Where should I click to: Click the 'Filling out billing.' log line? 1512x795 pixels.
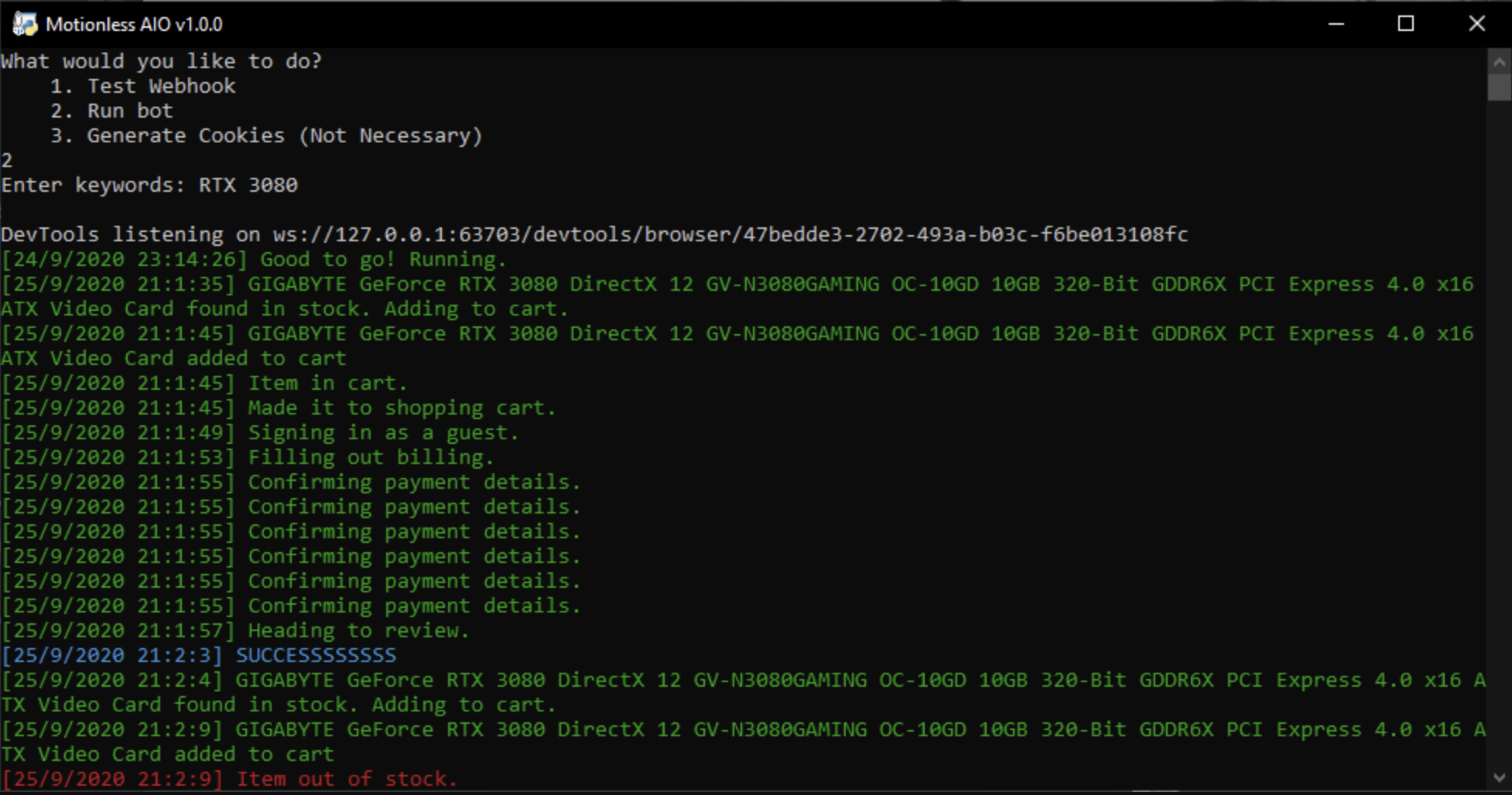tap(248, 458)
